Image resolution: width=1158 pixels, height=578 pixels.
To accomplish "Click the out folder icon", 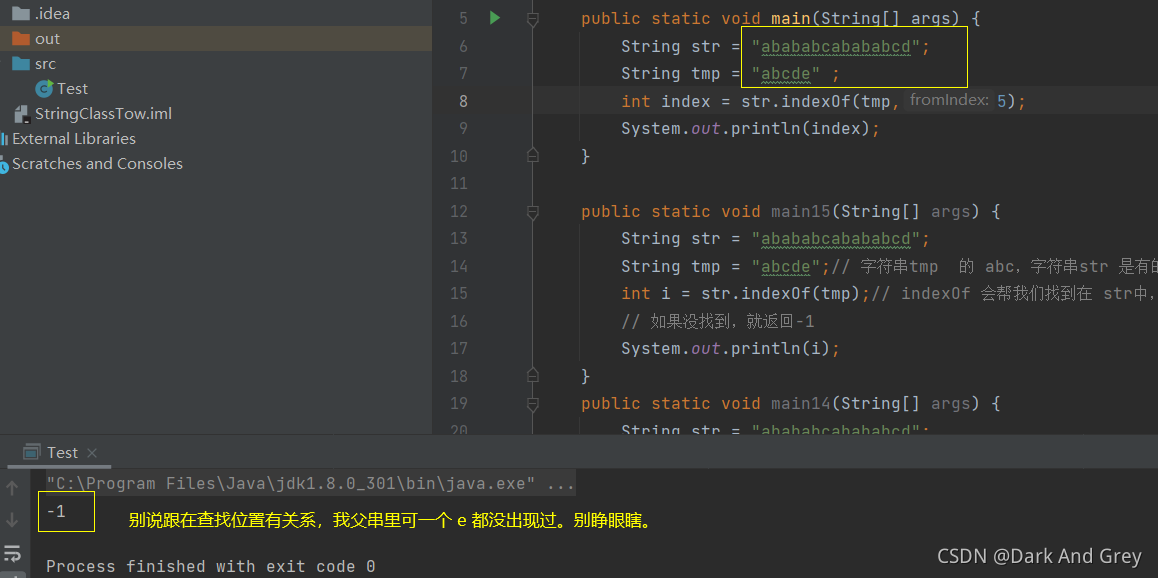I will coord(21,38).
